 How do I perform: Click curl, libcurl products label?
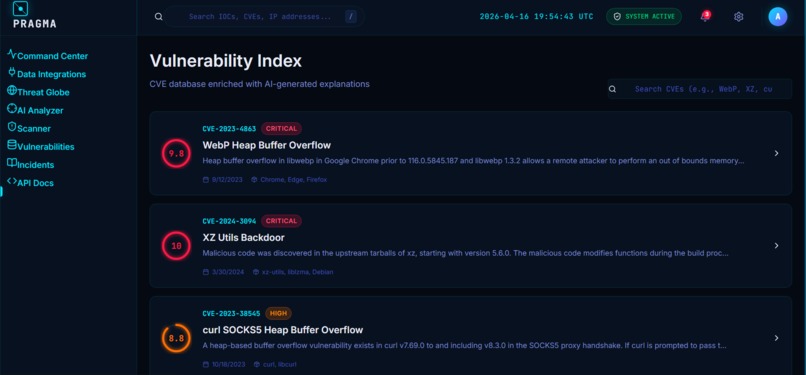(x=280, y=365)
